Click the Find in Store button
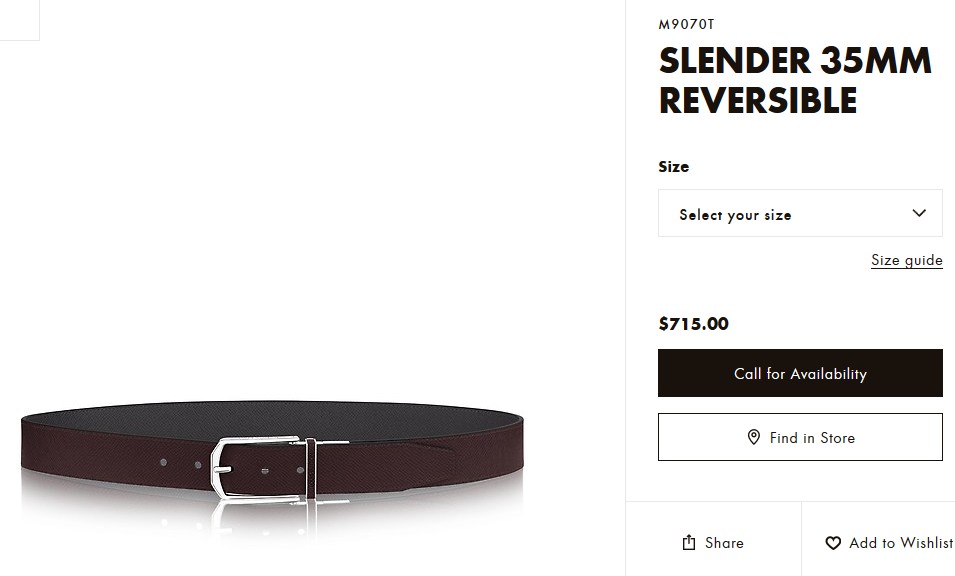This screenshot has width=955, height=576. click(x=800, y=437)
